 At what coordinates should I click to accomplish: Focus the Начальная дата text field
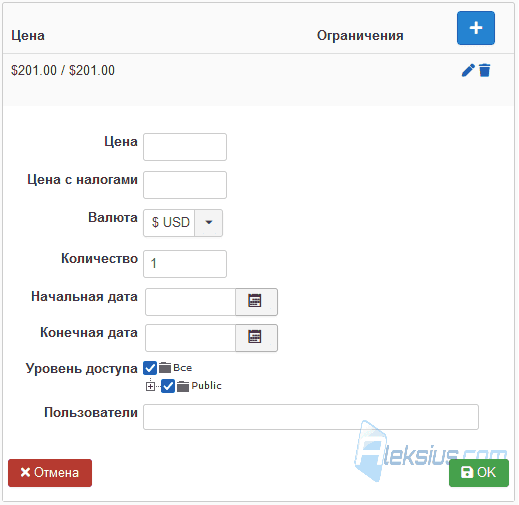pyautogui.click(x=191, y=302)
